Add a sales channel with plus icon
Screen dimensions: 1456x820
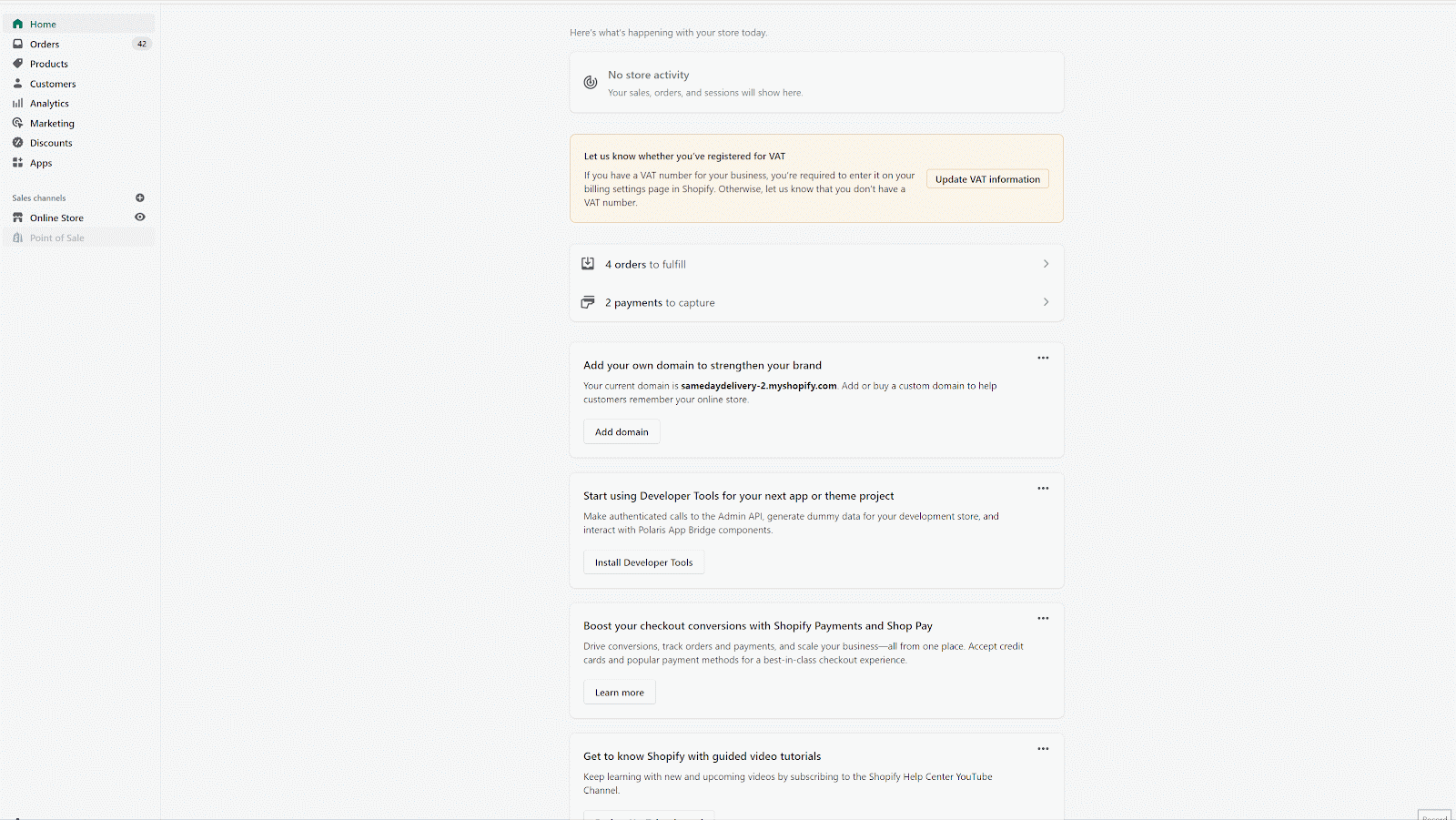click(140, 197)
